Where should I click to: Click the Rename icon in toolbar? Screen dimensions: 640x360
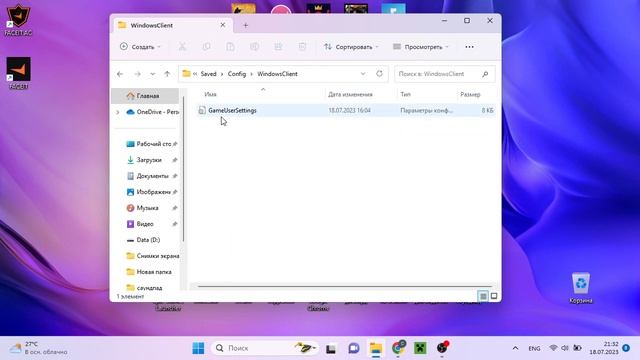[x=254, y=47]
